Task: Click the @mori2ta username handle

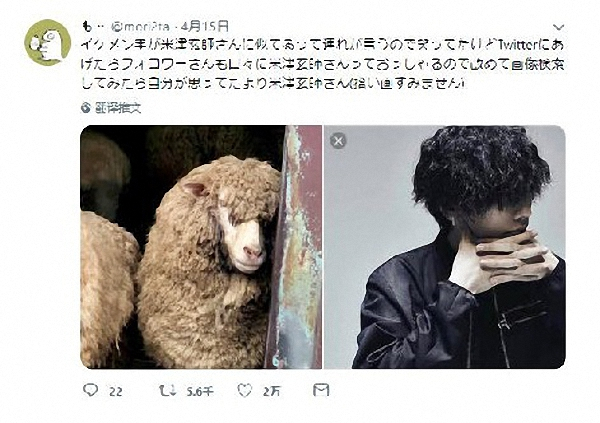Action: 140,26
